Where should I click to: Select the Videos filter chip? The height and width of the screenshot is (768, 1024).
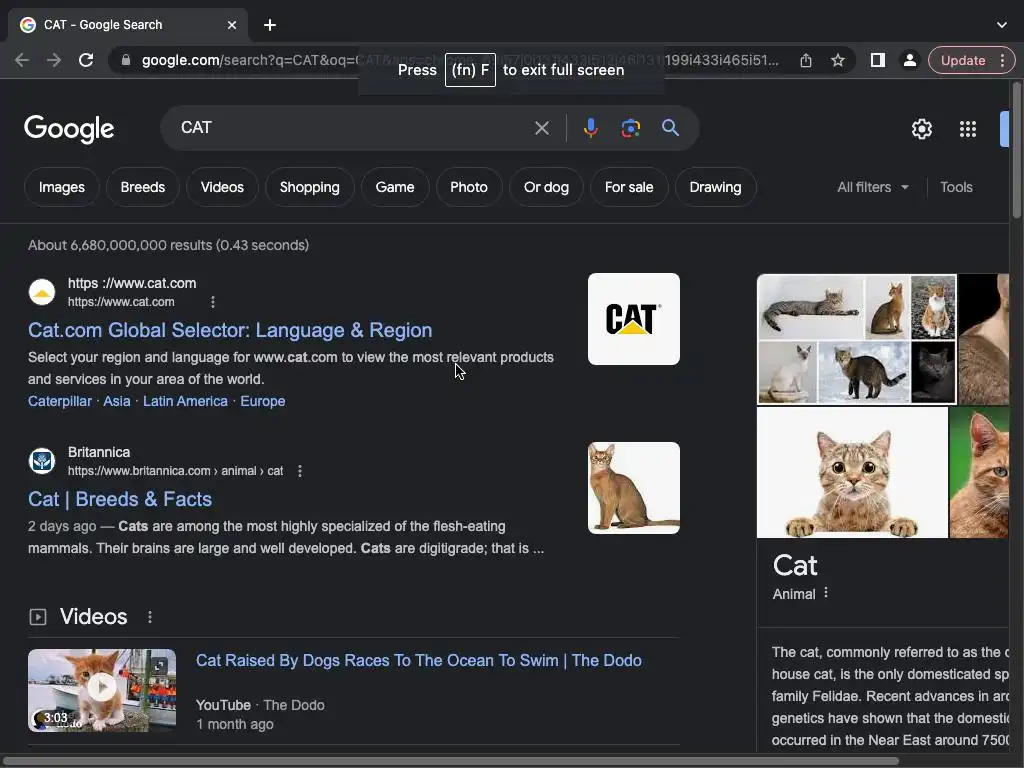pos(222,187)
